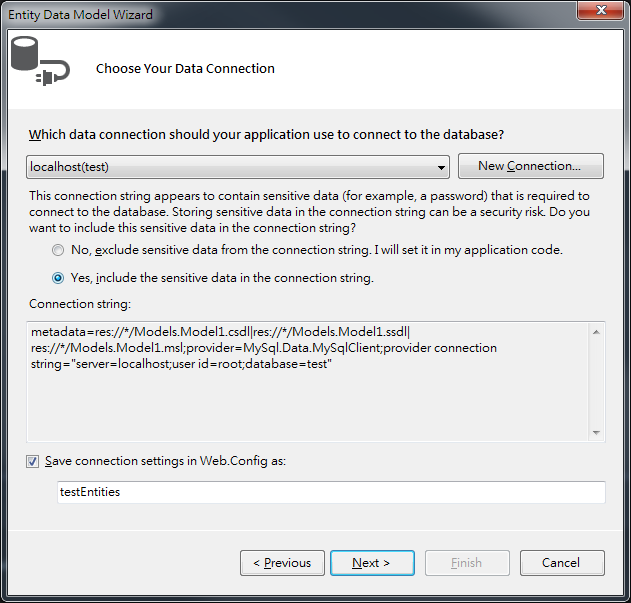631x603 pixels.
Task: Go to the Next wizard step
Action: tap(372, 563)
